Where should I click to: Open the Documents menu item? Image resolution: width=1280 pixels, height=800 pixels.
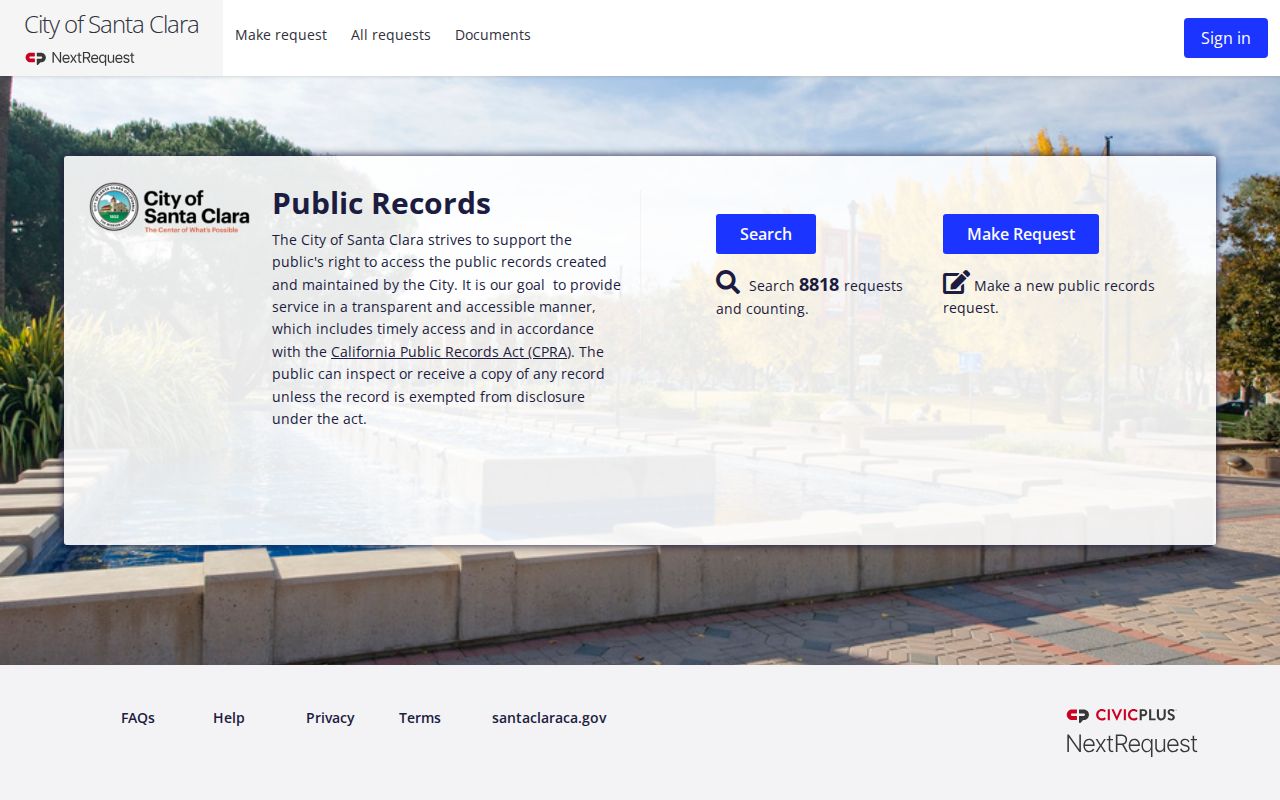click(493, 35)
